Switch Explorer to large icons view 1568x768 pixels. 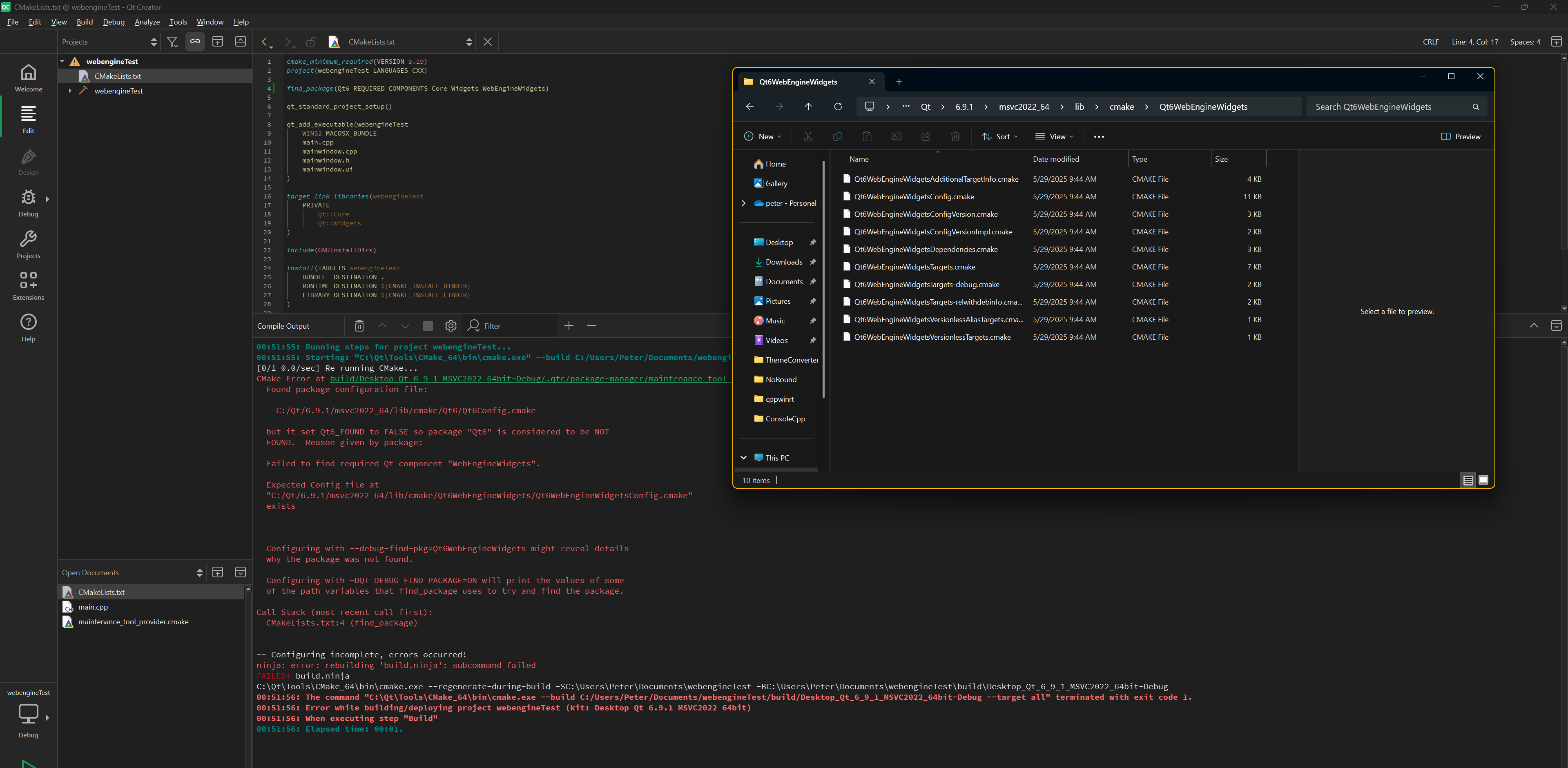1483,480
